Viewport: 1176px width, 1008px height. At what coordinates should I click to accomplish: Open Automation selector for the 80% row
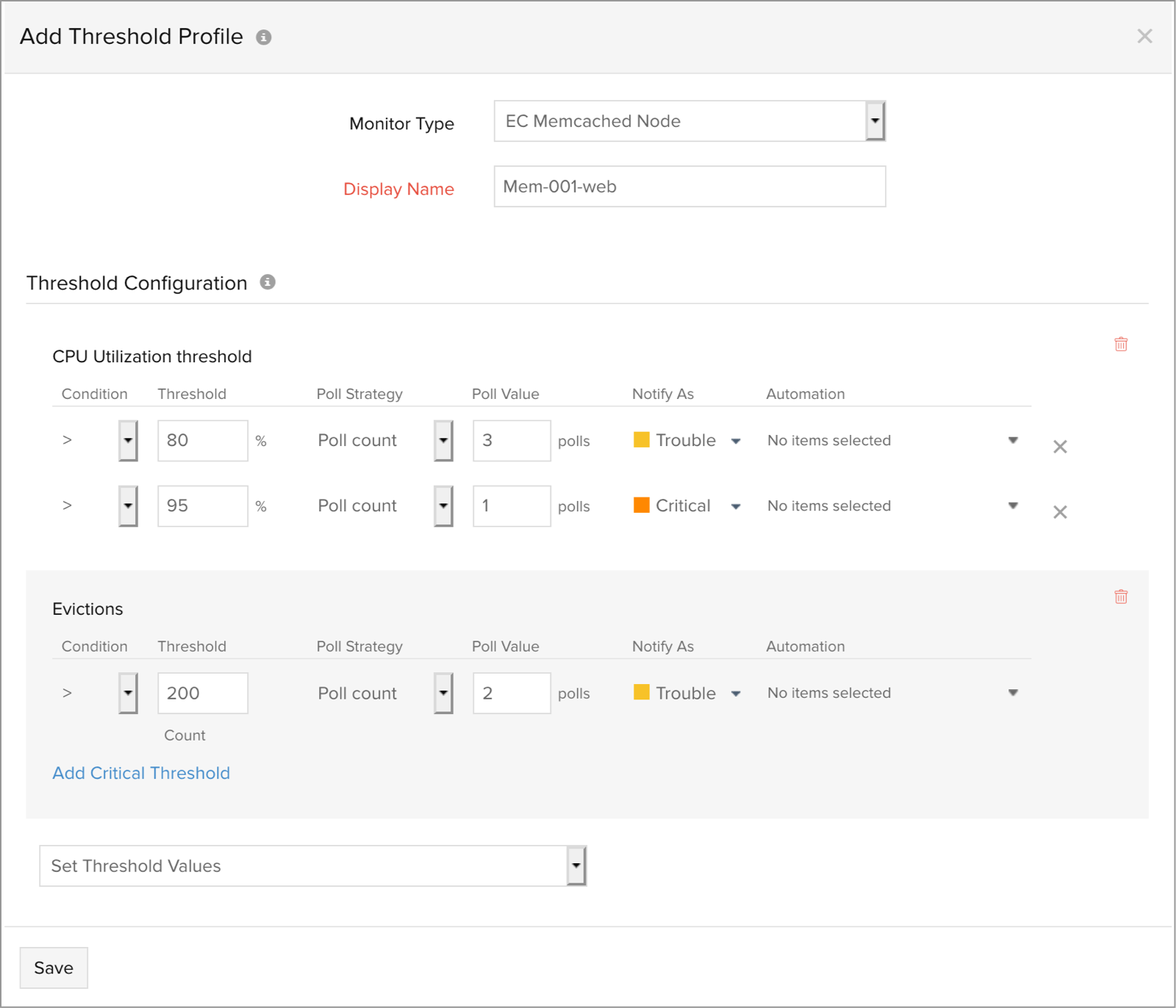click(1014, 440)
